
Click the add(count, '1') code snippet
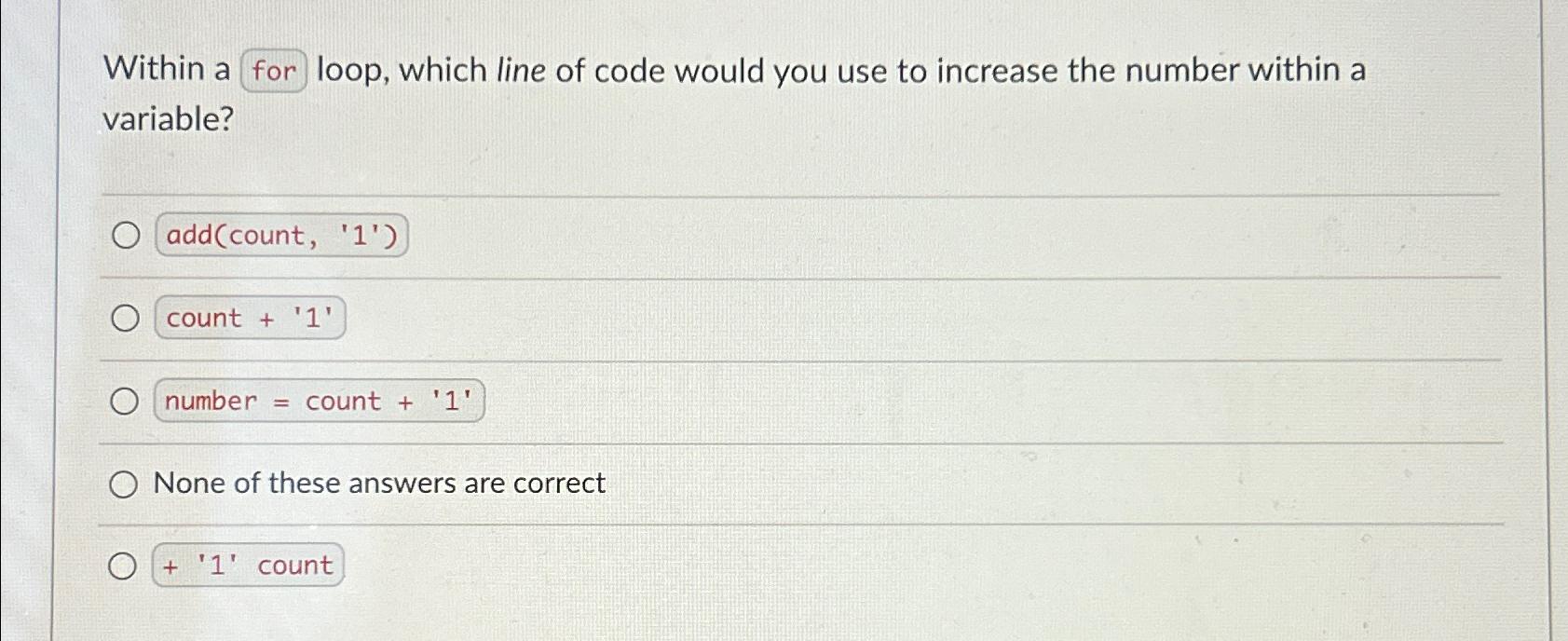coord(281,237)
